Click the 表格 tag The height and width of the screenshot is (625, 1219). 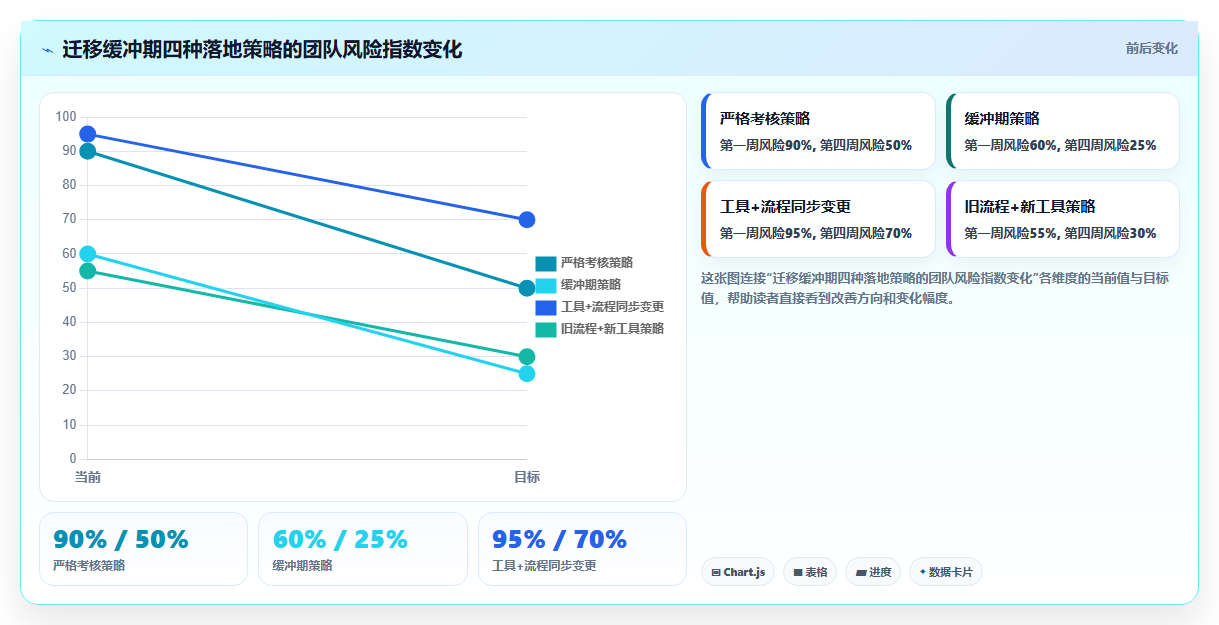click(x=810, y=572)
